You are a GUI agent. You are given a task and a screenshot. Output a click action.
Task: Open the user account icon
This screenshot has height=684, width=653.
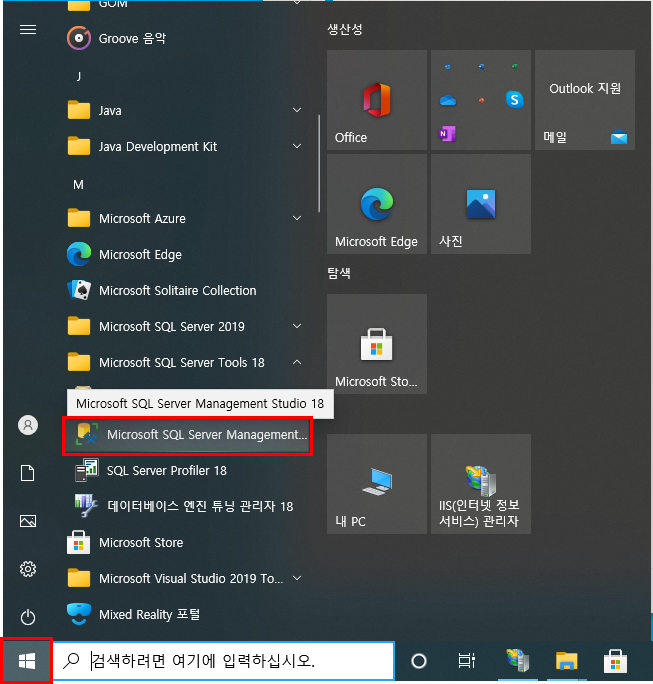pos(28,425)
